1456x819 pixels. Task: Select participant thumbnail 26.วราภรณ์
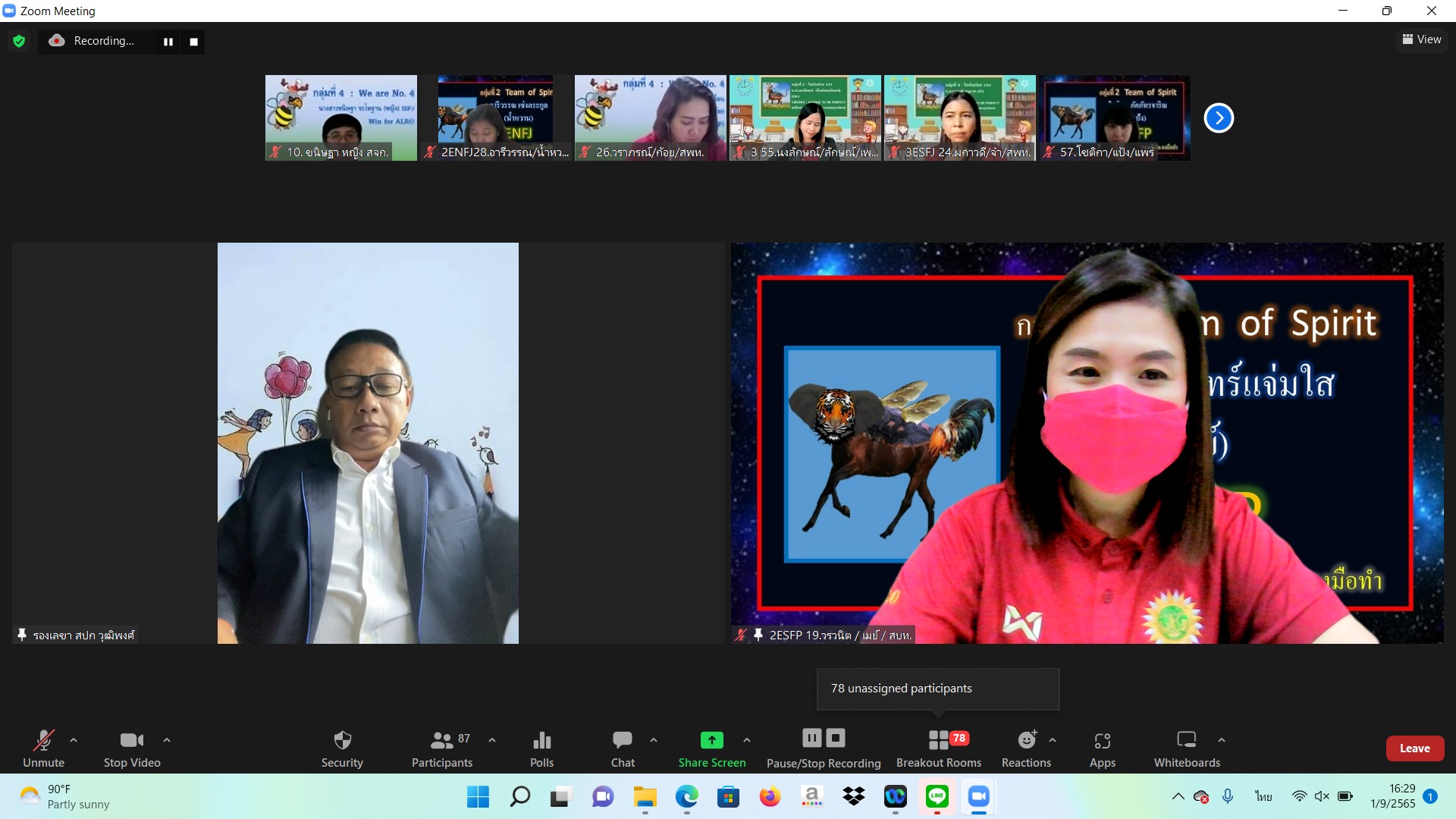pos(650,118)
